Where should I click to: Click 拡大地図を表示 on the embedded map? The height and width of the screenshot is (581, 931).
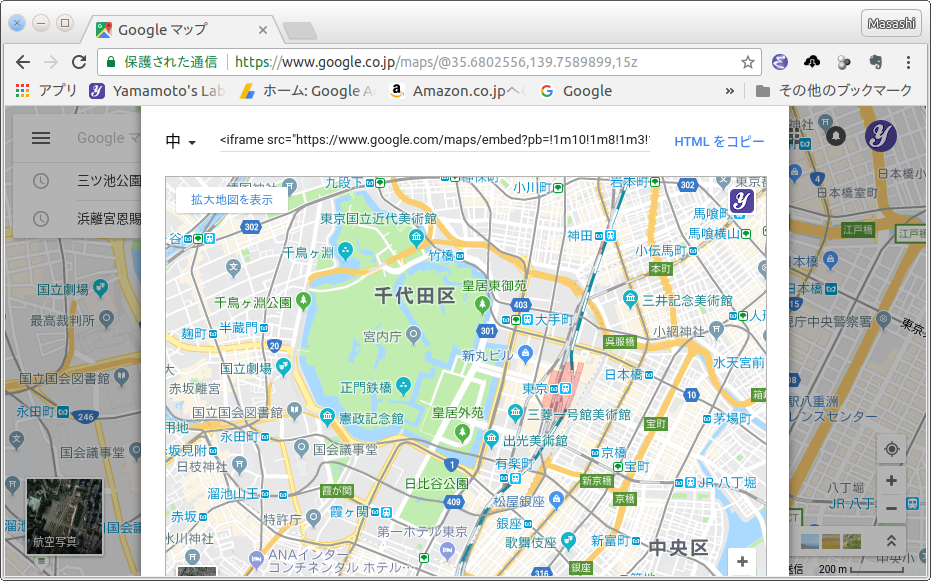click(232, 199)
